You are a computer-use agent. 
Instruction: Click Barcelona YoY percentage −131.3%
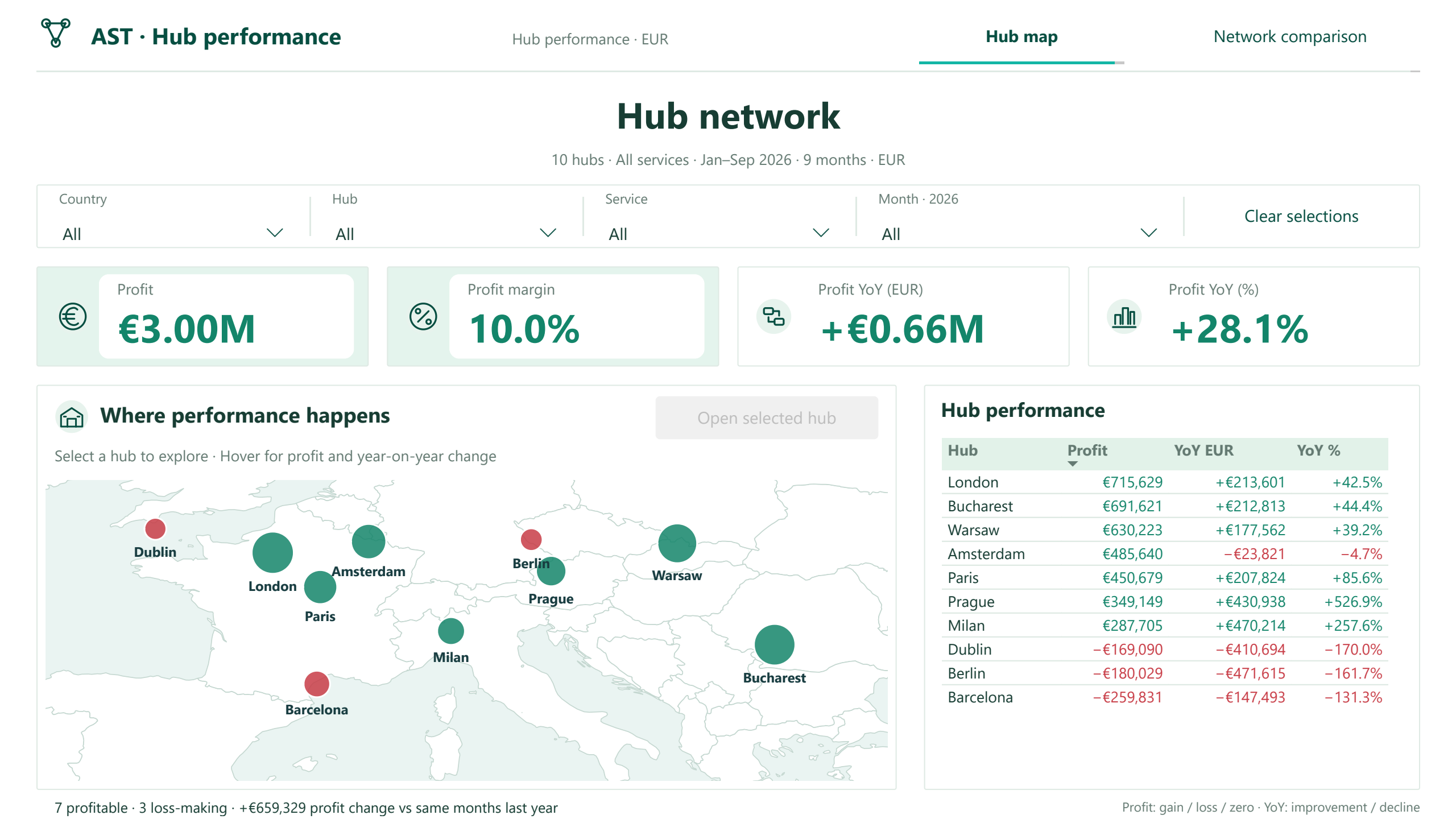(x=1353, y=697)
